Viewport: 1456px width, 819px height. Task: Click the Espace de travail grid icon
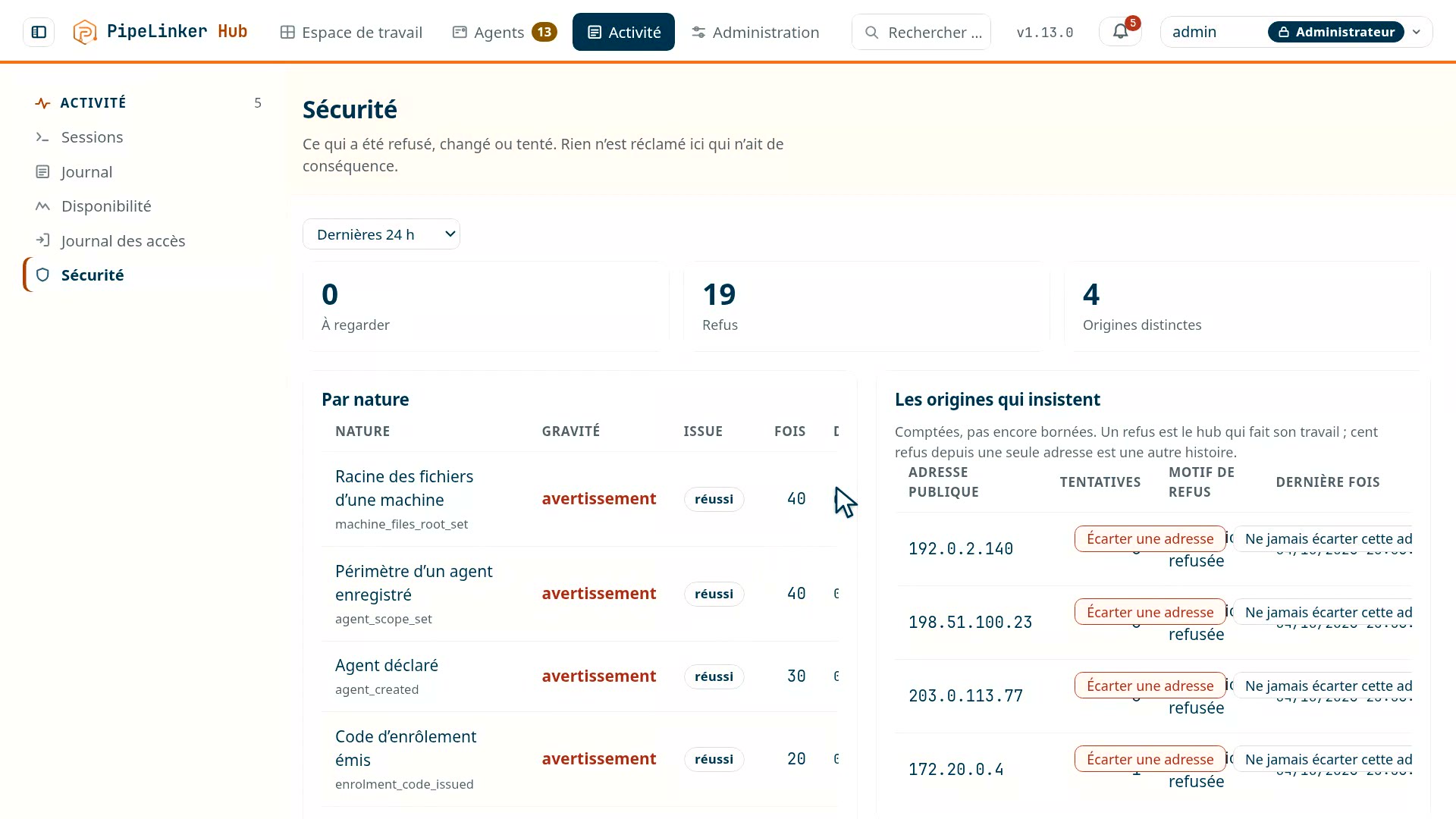tap(287, 33)
